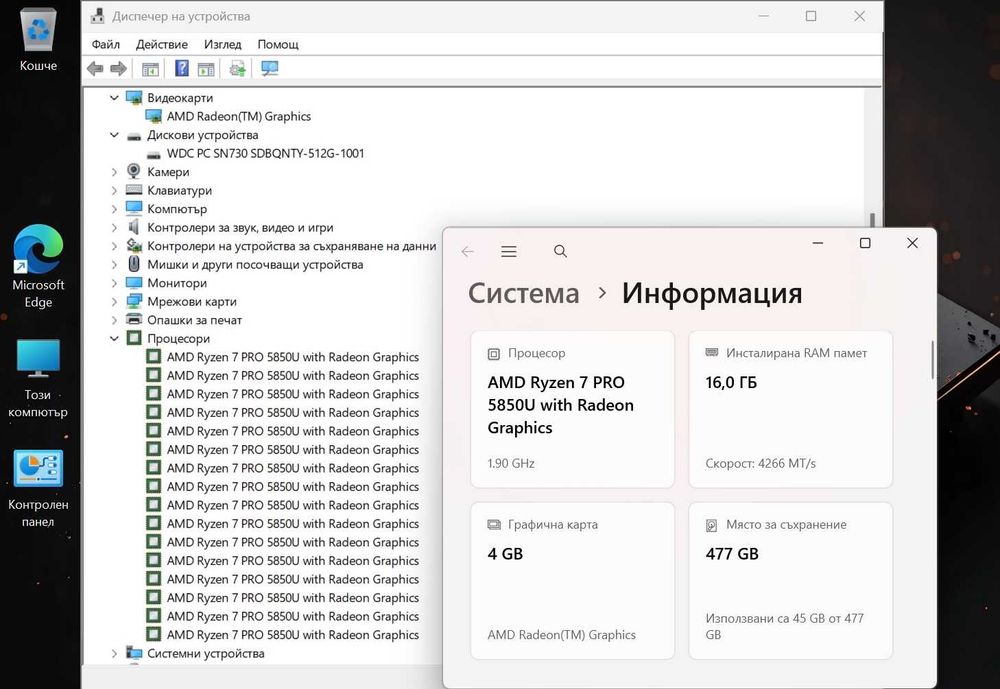Click the Използвани са 45 GB storage text

point(784,626)
